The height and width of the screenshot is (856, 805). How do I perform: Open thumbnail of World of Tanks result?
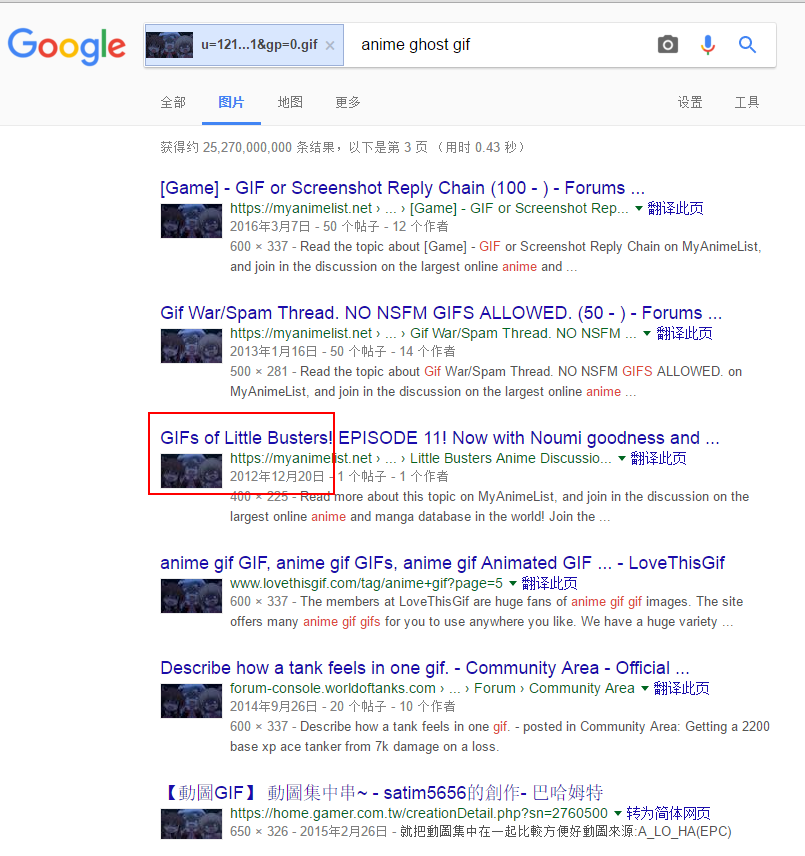click(x=191, y=701)
